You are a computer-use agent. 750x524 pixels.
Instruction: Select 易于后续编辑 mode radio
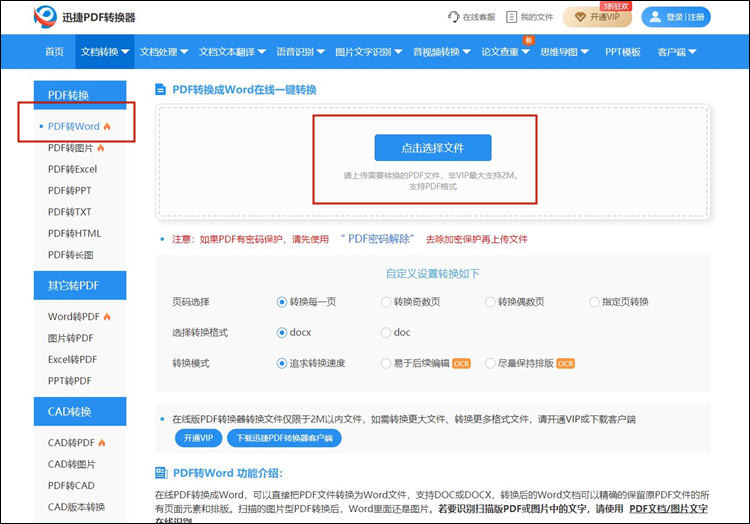point(386,363)
